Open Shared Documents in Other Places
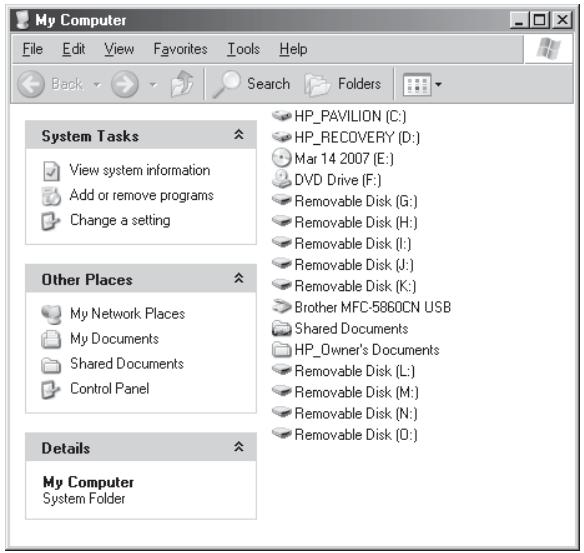Viewport: 584px width, 553px height. 127,363
